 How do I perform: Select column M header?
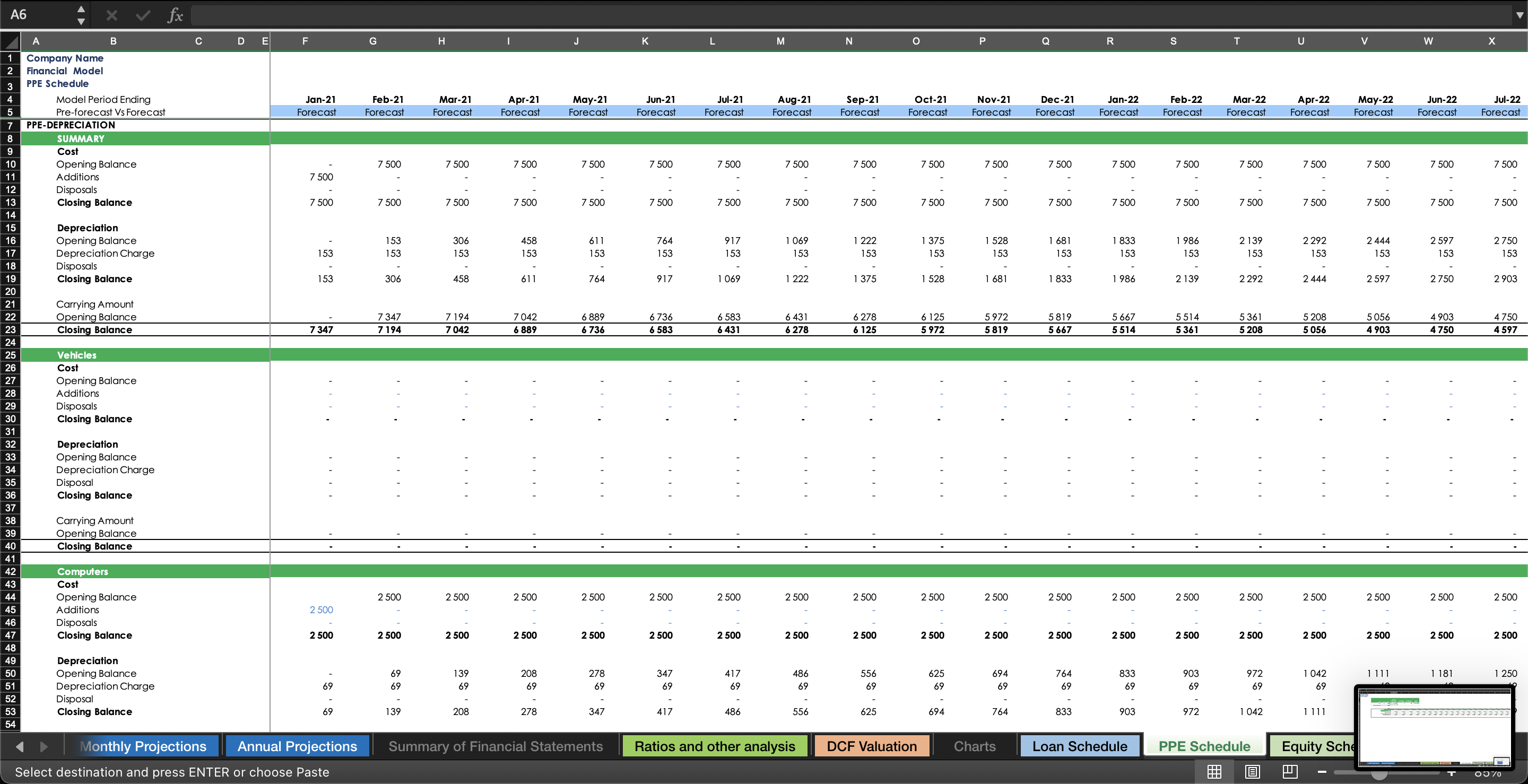[780, 41]
